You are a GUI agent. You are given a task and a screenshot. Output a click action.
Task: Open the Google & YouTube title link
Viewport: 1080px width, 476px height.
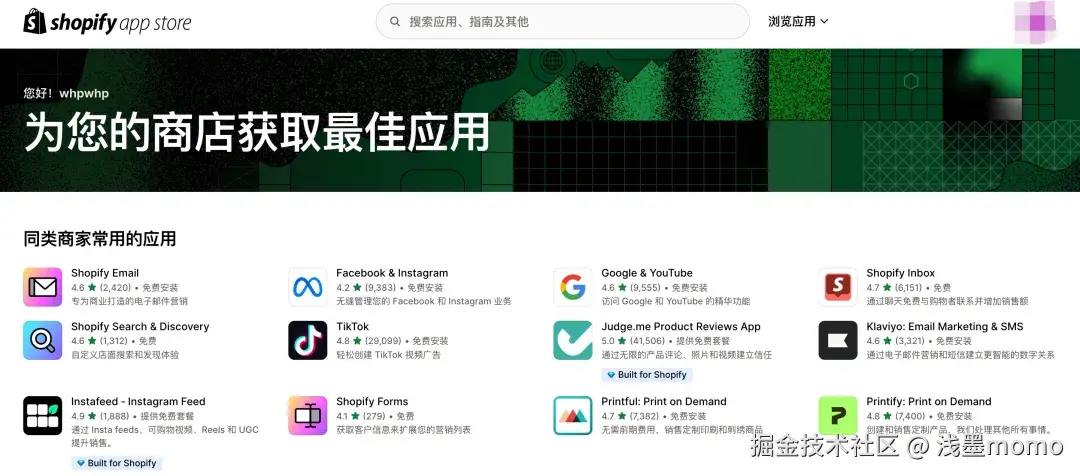[x=647, y=273]
